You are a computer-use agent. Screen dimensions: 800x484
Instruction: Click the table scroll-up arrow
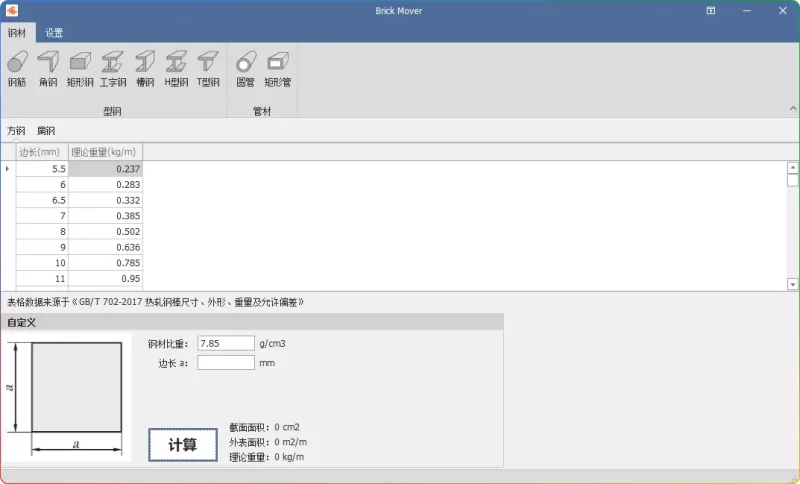coord(792,168)
